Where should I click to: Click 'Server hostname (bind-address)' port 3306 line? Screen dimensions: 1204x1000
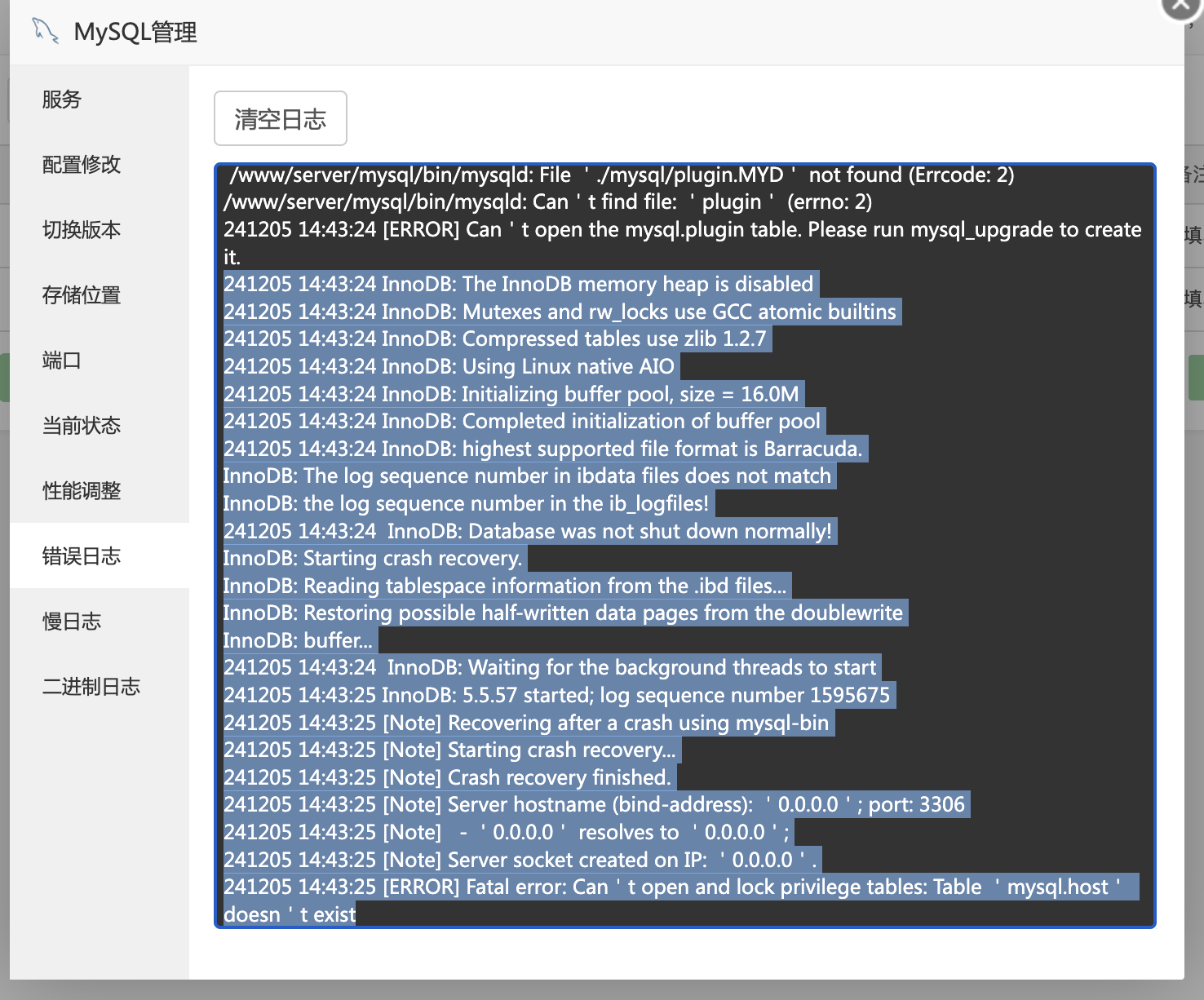(x=595, y=804)
